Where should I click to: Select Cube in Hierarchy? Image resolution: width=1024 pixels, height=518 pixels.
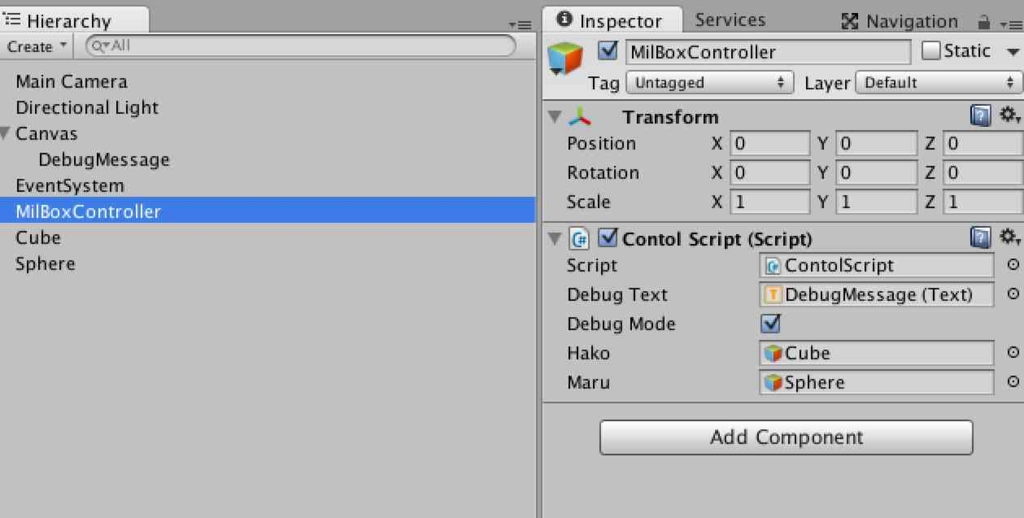38,238
